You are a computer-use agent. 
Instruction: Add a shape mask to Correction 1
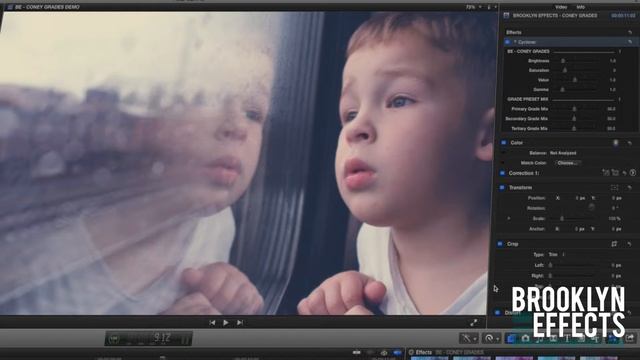[x=615, y=173]
